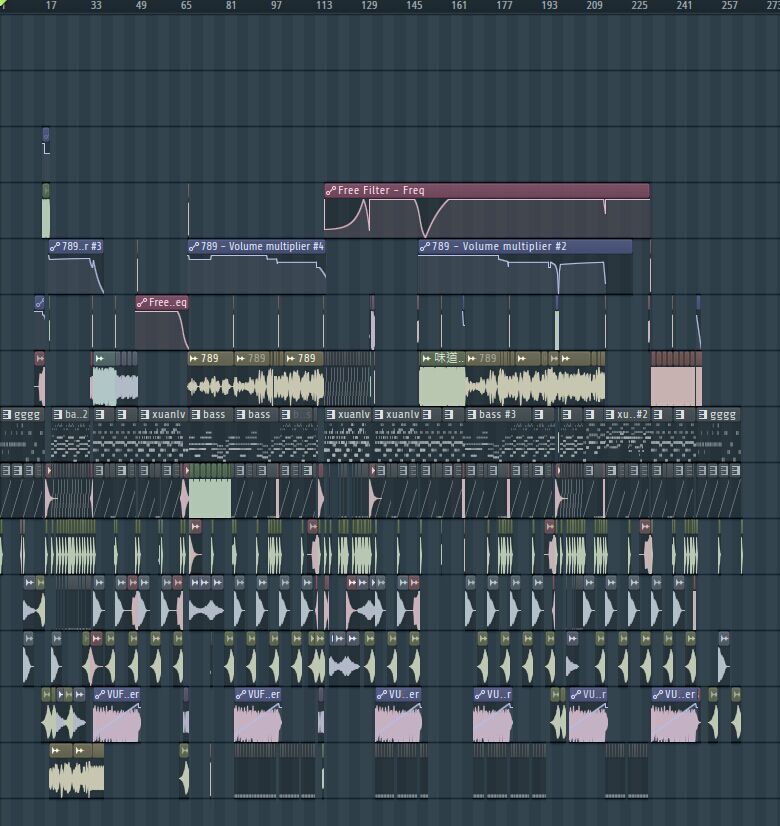Click the pattern icon on the leftmost gggg clip
Image resolution: width=780 pixels, height=826 pixels.
click(6, 415)
